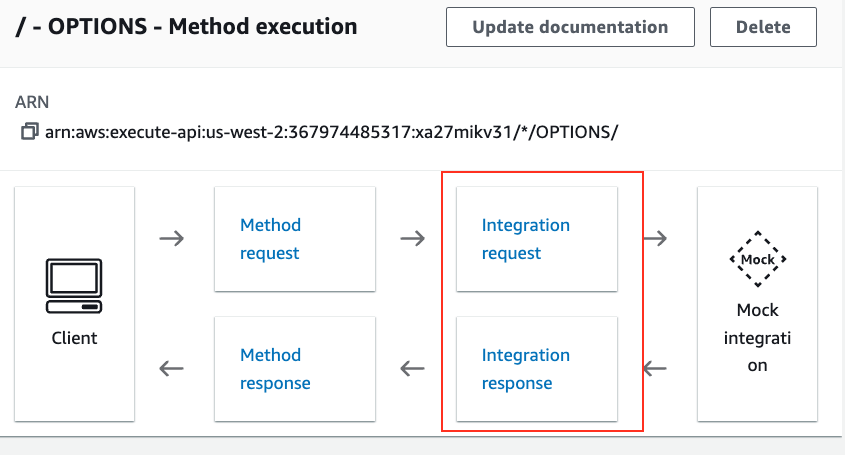Click arrow from Mock integration to Integration response
The image size is (845, 455).
[655, 369]
